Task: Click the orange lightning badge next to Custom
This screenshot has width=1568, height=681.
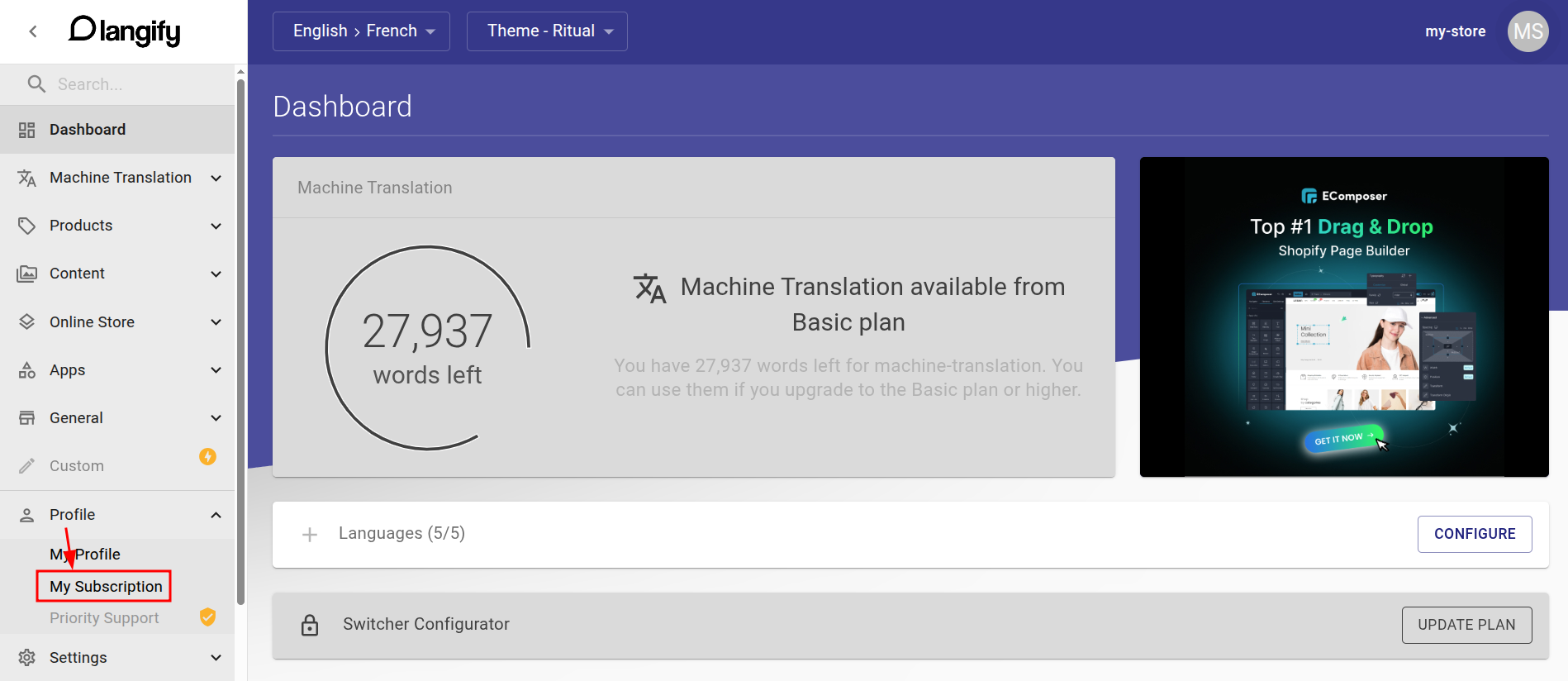Action: (208, 456)
